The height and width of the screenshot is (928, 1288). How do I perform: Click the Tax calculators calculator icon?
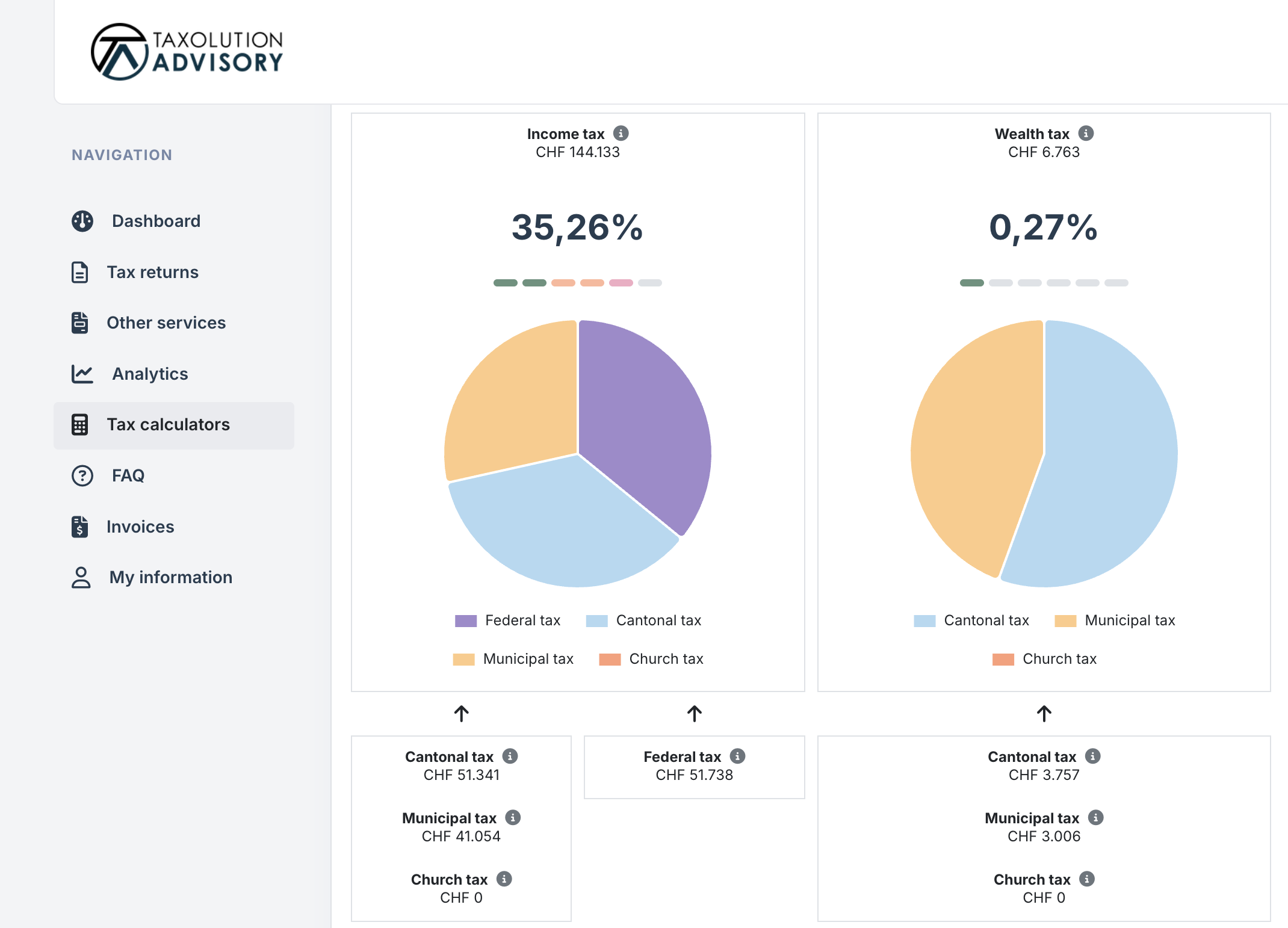[81, 425]
